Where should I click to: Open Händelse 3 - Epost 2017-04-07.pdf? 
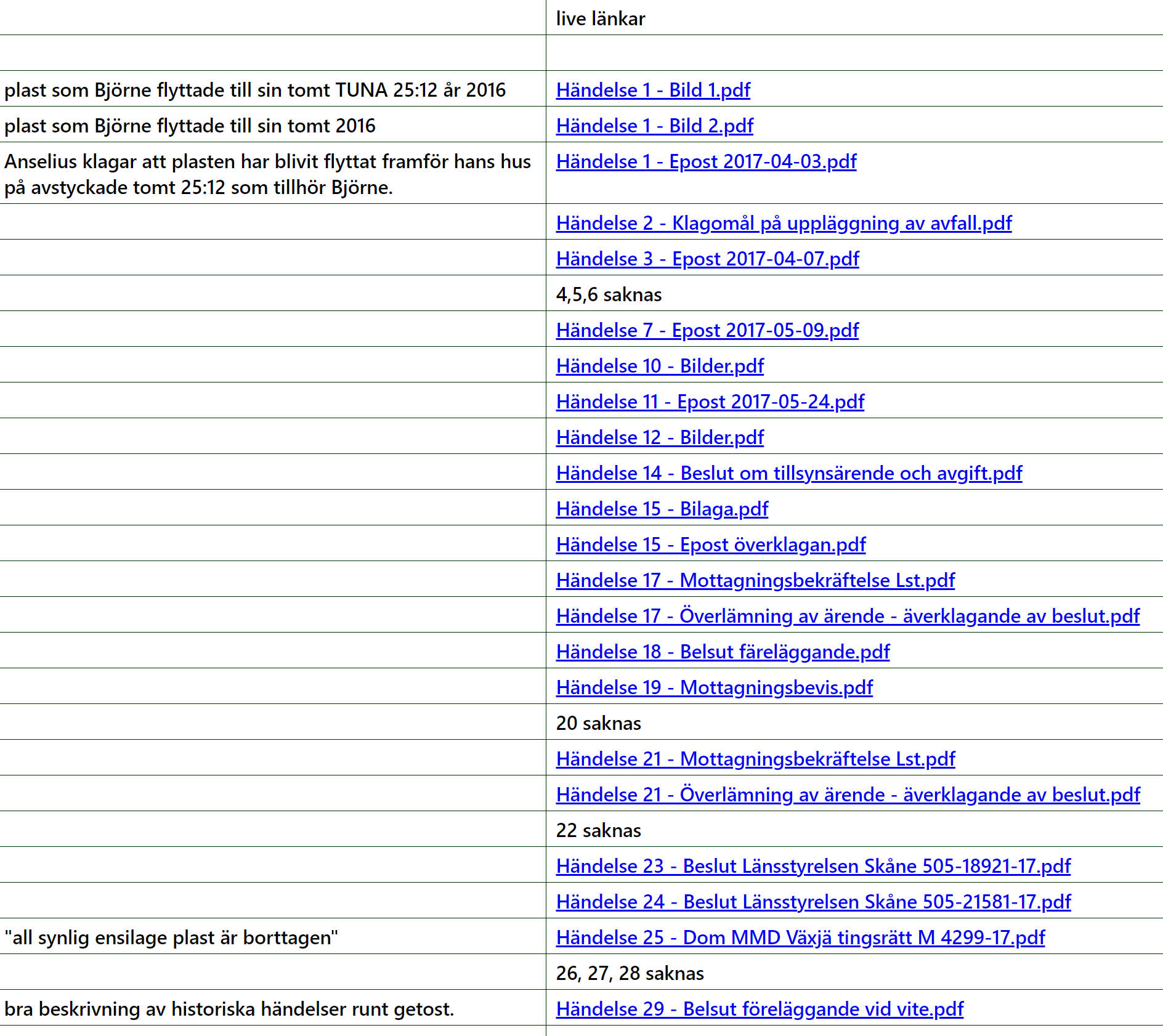pyautogui.click(x=707, y=259)
